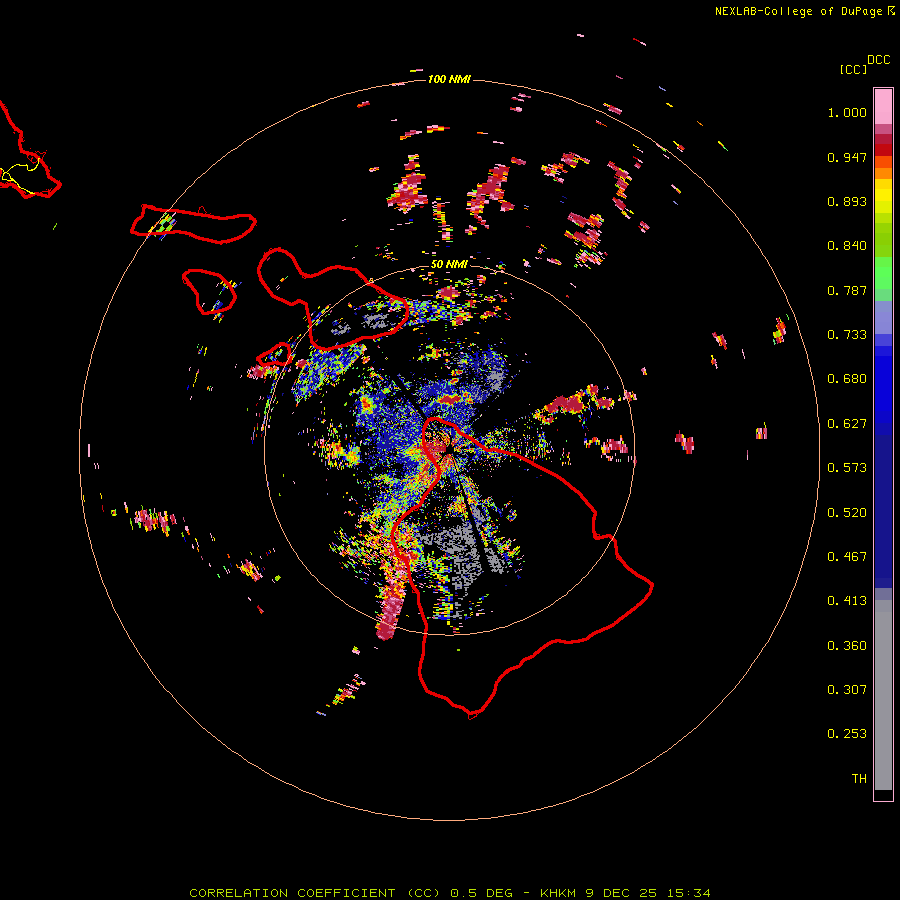Click the 100 NMI range ring label

point(449,79)
